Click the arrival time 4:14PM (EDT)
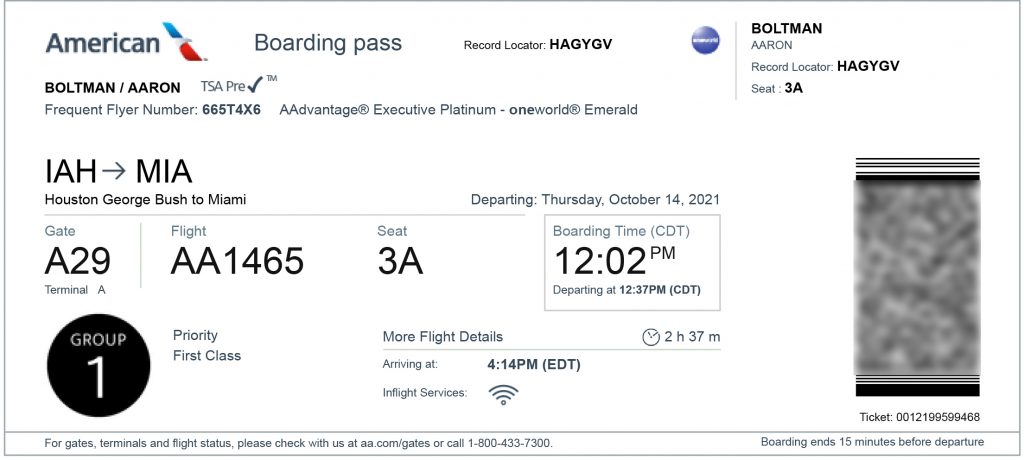Screen dimensions: 1024x460 (534, 365)
